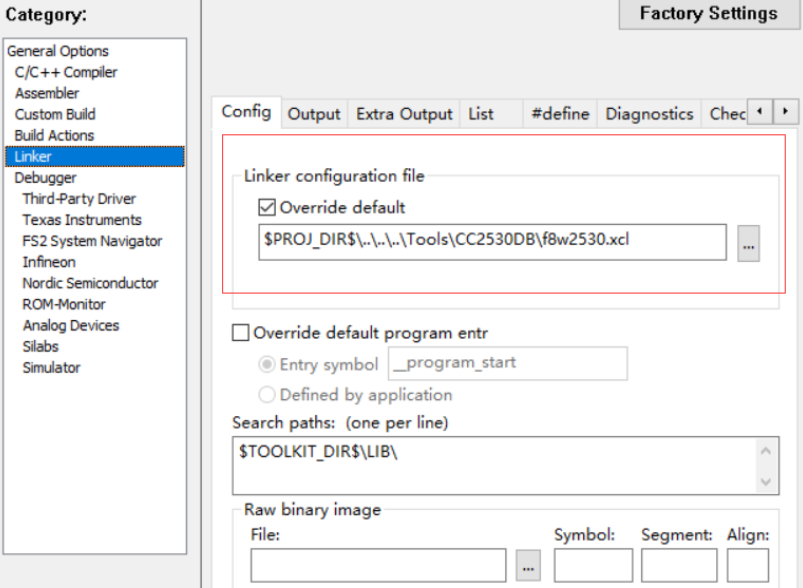Screen dimensions: 803x588
Task: Select Analog Devices entry
Action: click(71, 325)
